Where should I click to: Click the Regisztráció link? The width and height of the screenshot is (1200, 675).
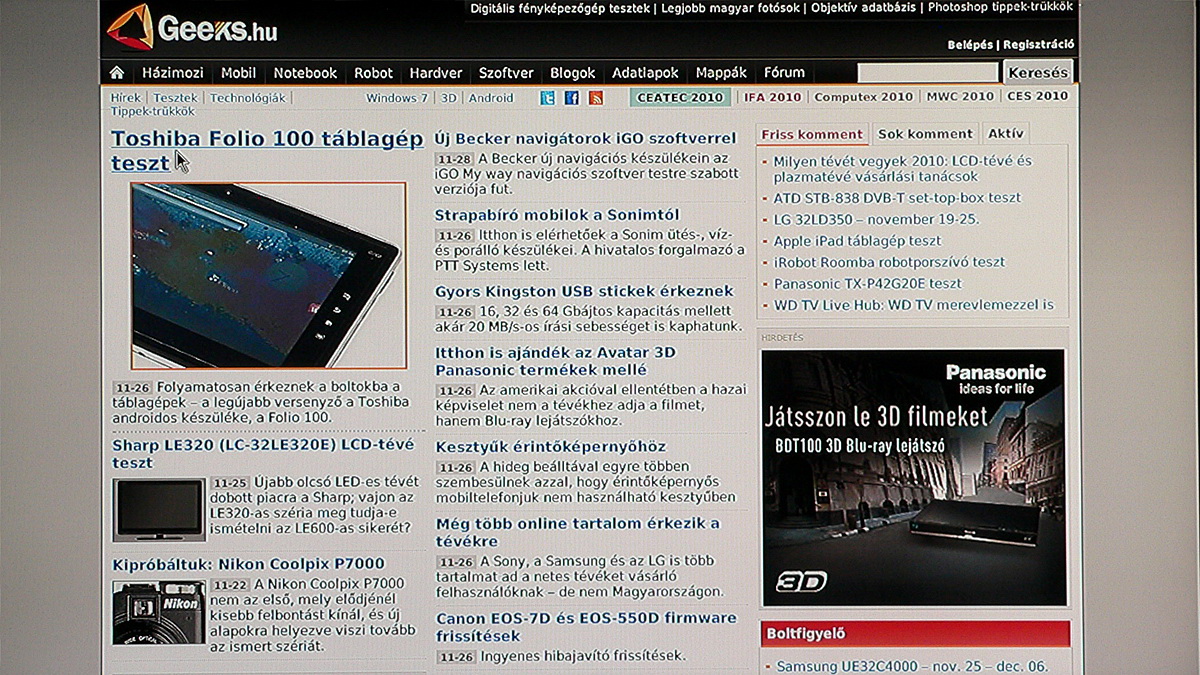pos(1039,45)
